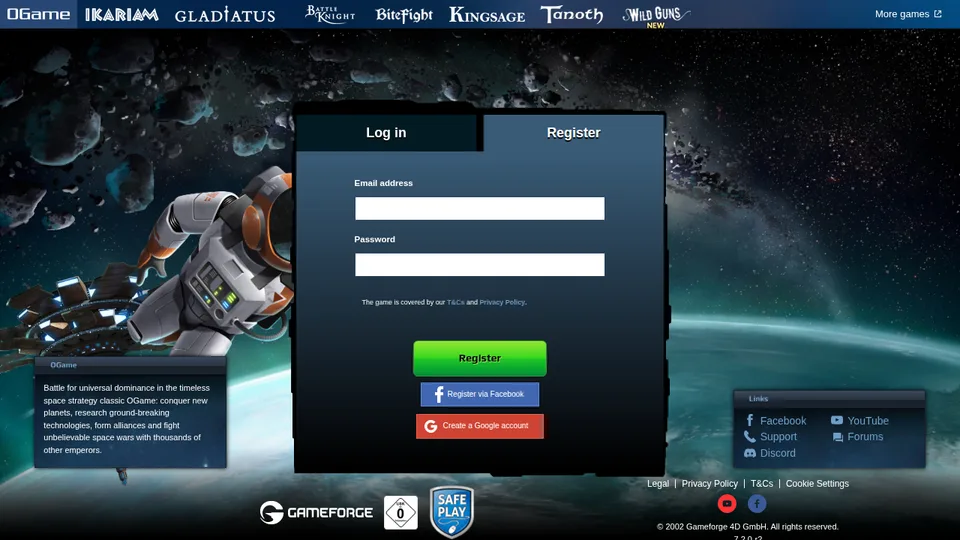Image resolution: width=960 pixels, height=540 pixels.
Task: Open the More games link
Action: (x=908, y=14)
